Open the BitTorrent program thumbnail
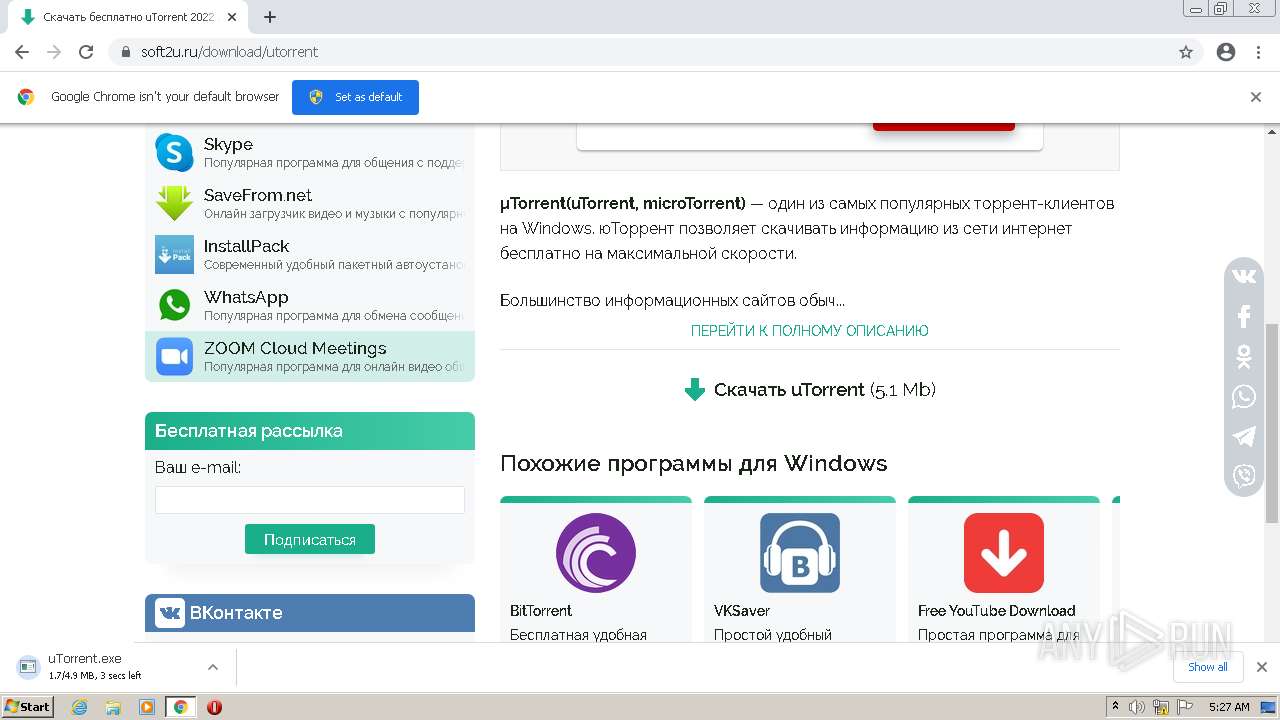The height and width of the screenshot is (720, 1280). [x=596, y=553]
